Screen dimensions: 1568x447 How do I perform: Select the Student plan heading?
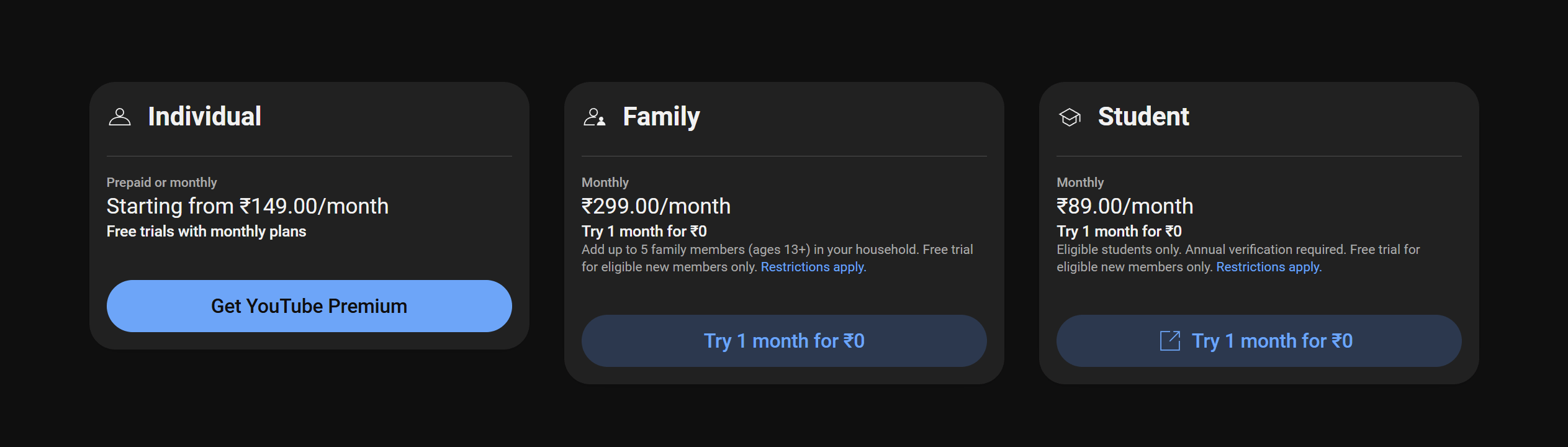tap(1143, 117)
